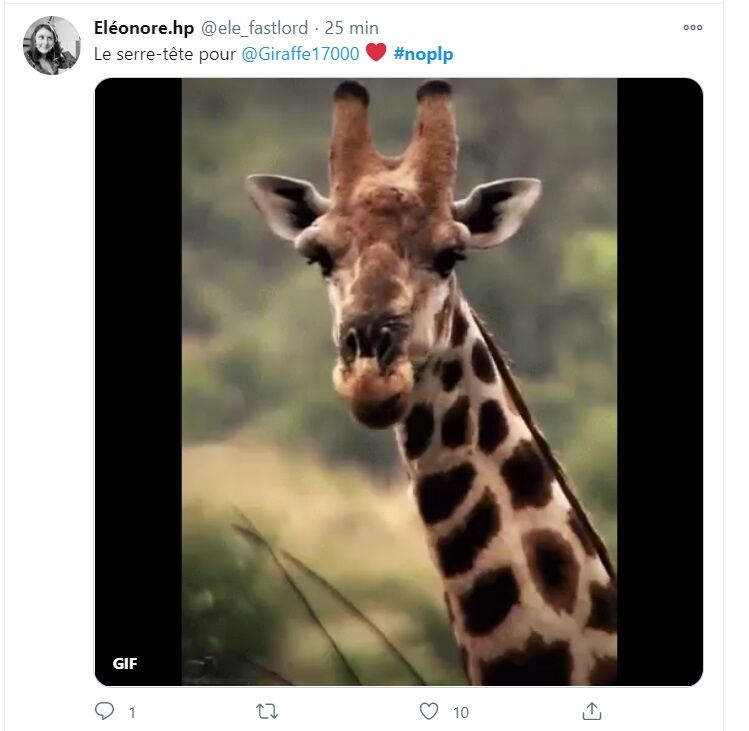Like the tweet with the heart outline

(428, 711)
